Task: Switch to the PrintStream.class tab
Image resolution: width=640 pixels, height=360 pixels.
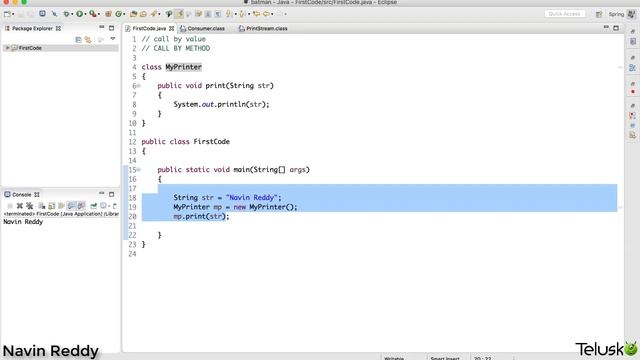Action: point(263,29)
